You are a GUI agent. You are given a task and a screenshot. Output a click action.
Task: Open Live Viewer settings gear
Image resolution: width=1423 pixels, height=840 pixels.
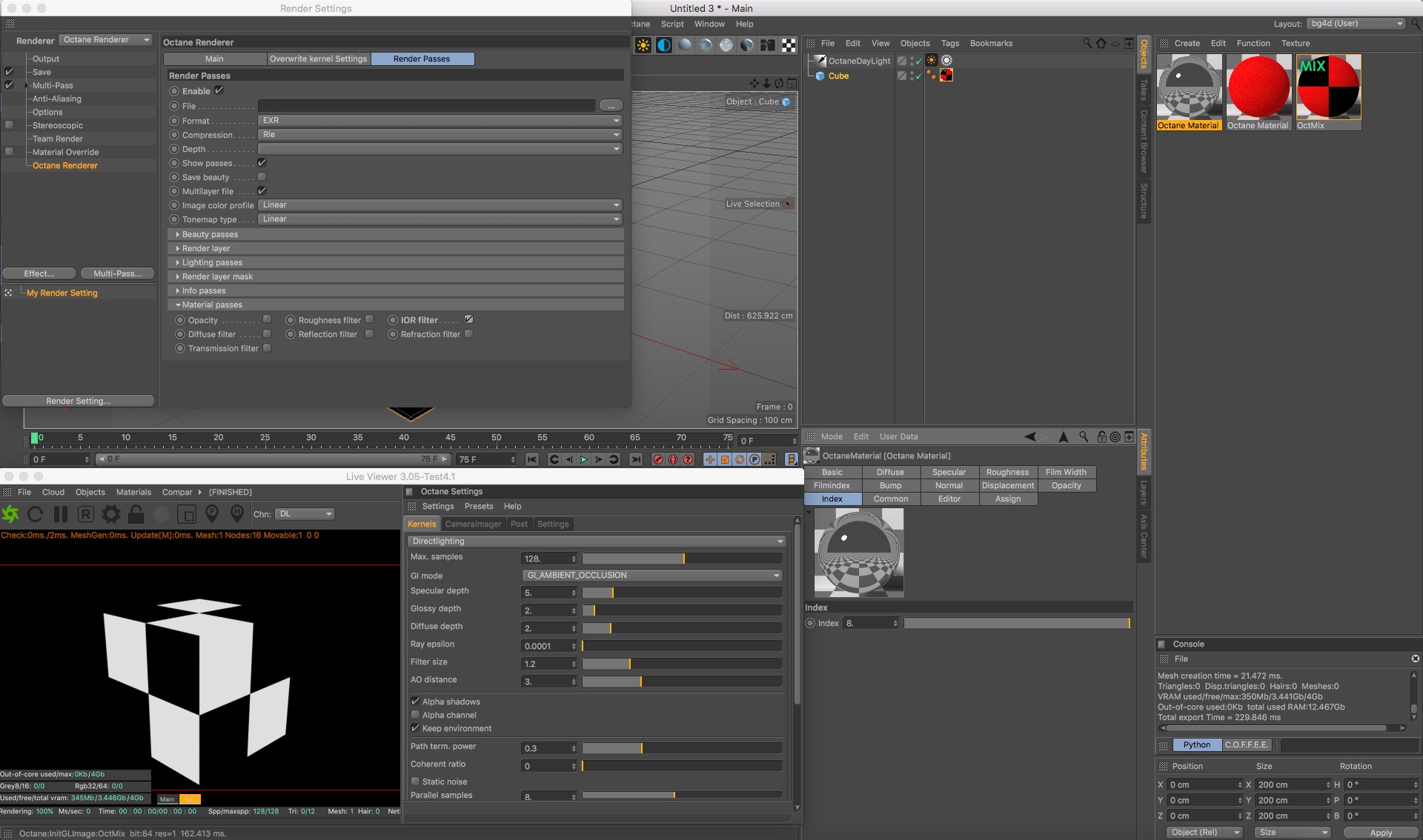point(111,513)
